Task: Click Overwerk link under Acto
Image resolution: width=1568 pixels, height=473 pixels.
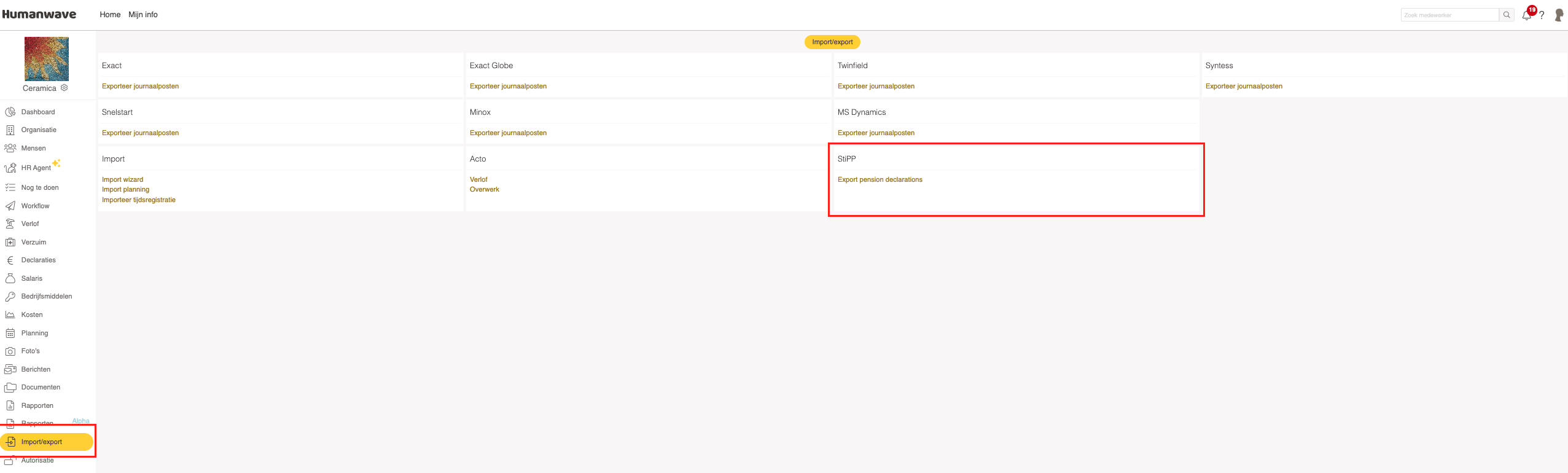Action: coord(484,189)
